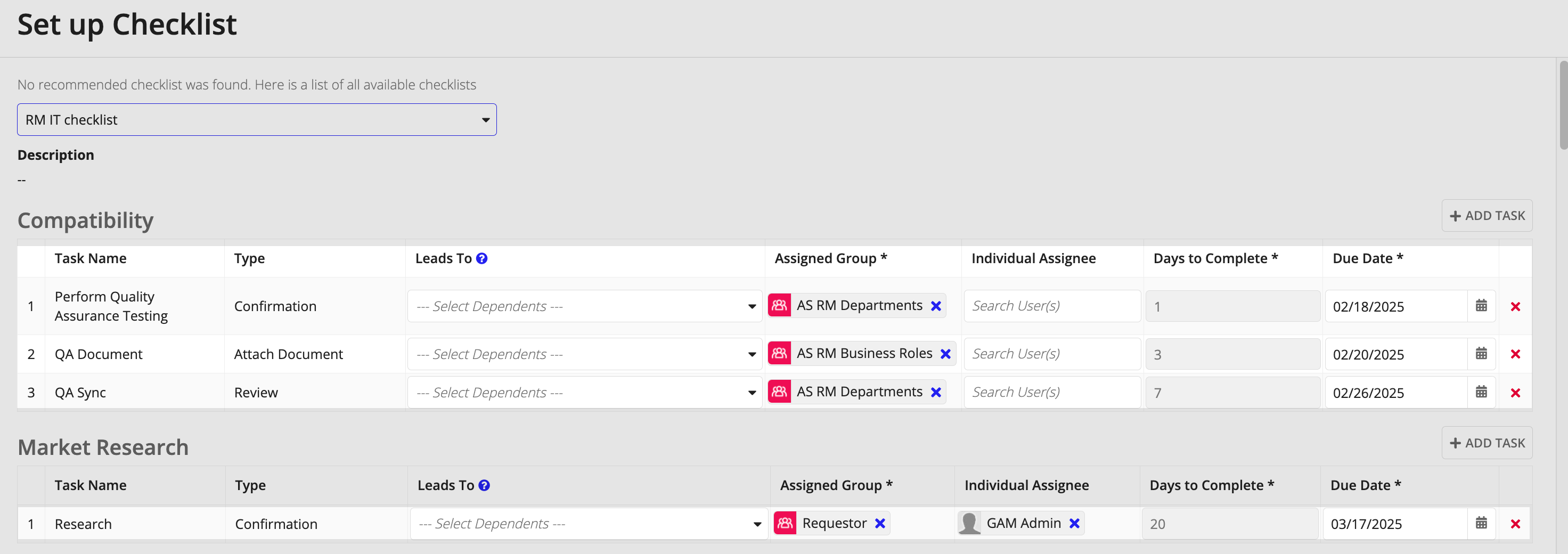Remove AS RM Departments from Perform Quality row
Screen dimensions: 1568x554
coord(936,306)
